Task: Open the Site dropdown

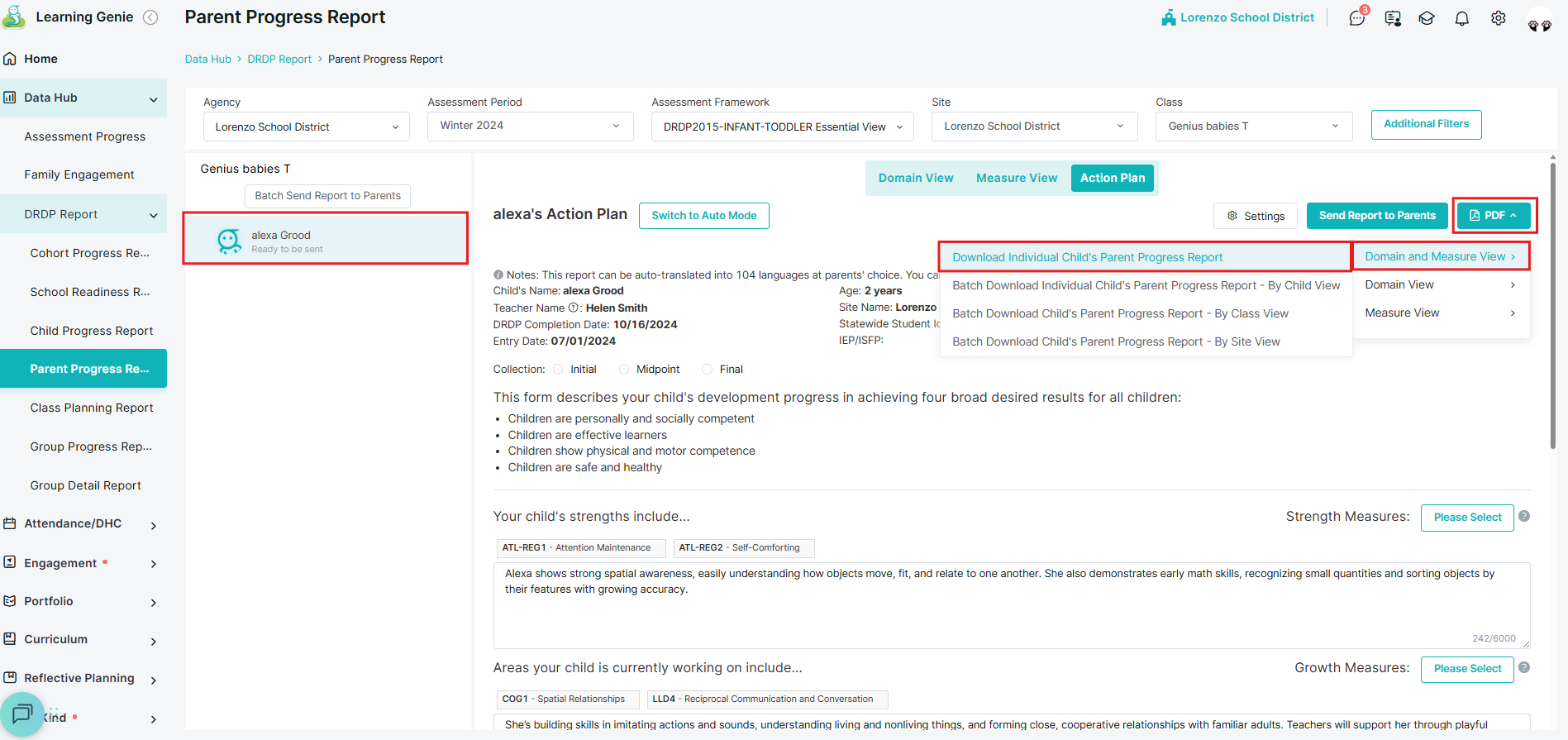Action: [x=1035, y=126]
